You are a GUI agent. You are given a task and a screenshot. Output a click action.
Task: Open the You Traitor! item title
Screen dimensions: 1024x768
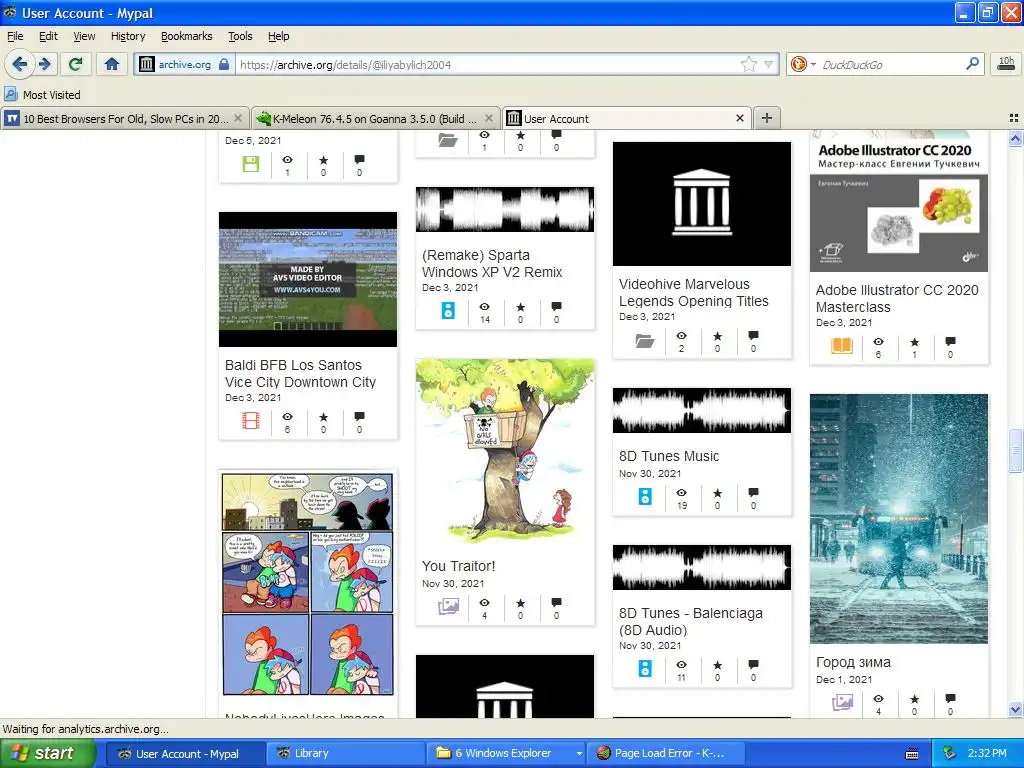click(458, 566)
